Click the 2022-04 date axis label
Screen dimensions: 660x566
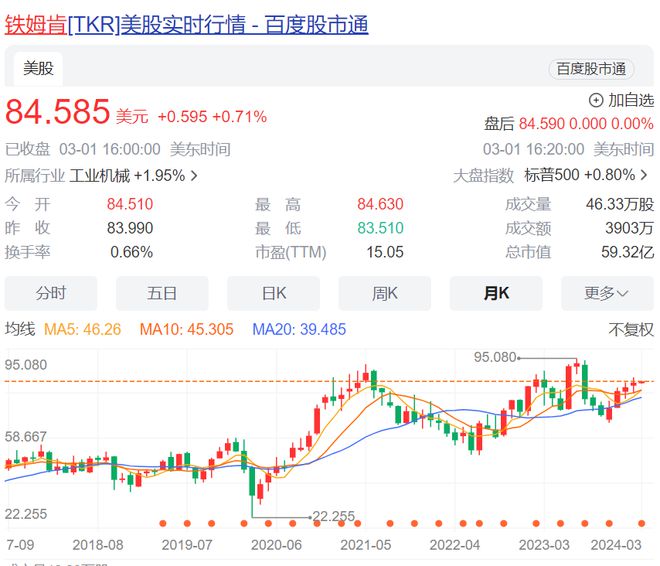click(455, 545)
